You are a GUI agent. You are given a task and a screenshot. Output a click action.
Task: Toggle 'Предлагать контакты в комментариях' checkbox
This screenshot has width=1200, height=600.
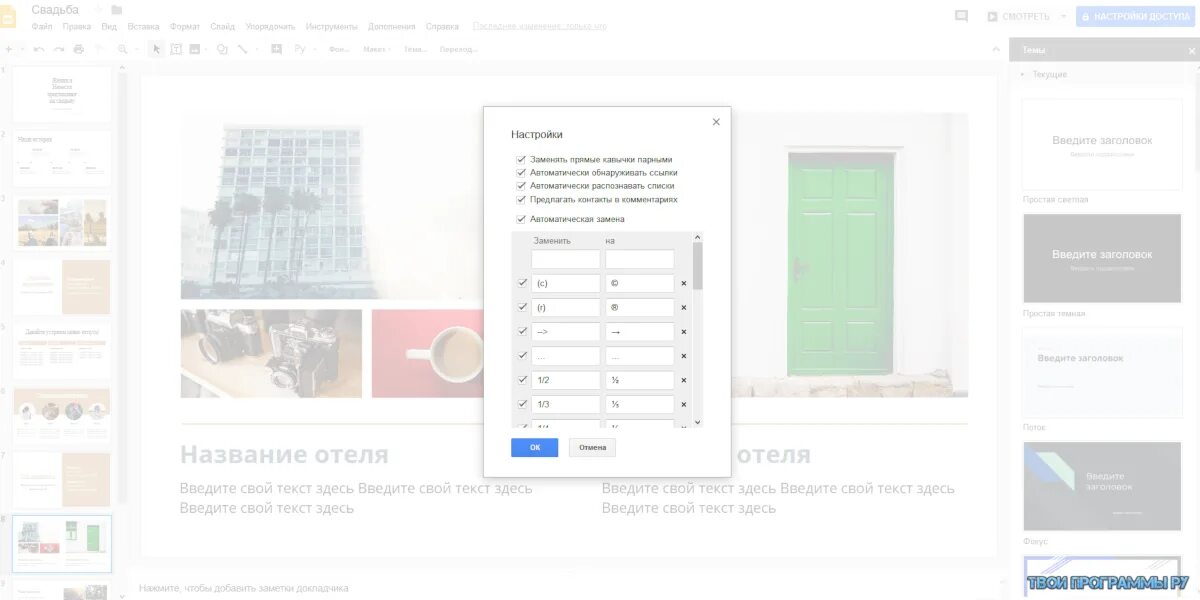[521, 199]
